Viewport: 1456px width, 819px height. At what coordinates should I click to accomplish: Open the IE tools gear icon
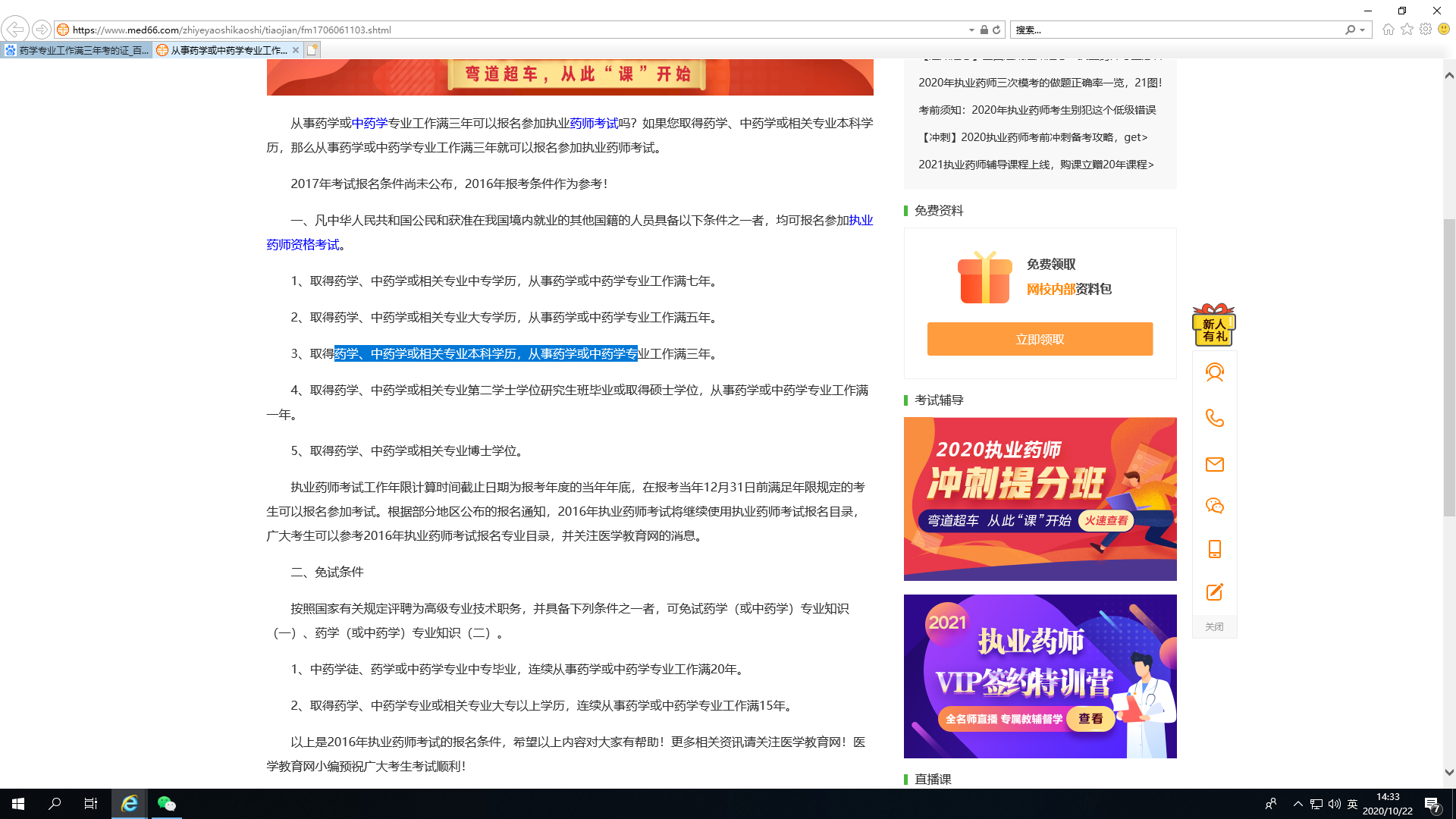click(x=1426, y=30)
